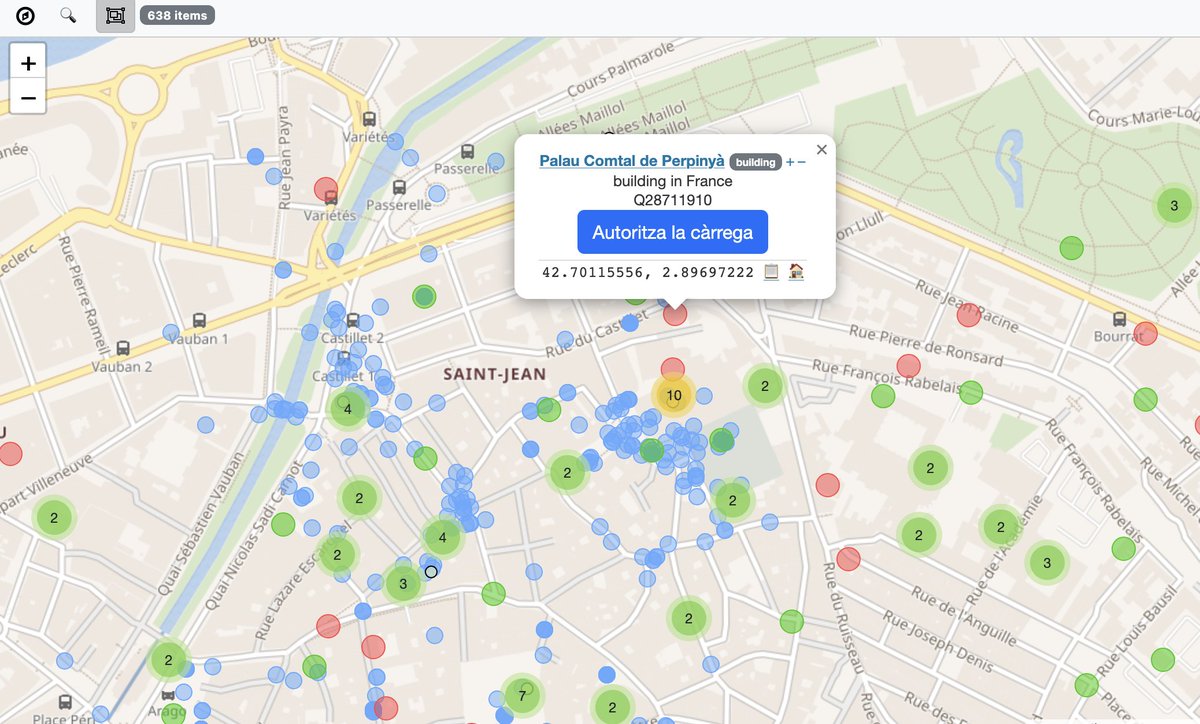Click the black-outlined circle marker

pyautogui.click(x=431, y=571)
